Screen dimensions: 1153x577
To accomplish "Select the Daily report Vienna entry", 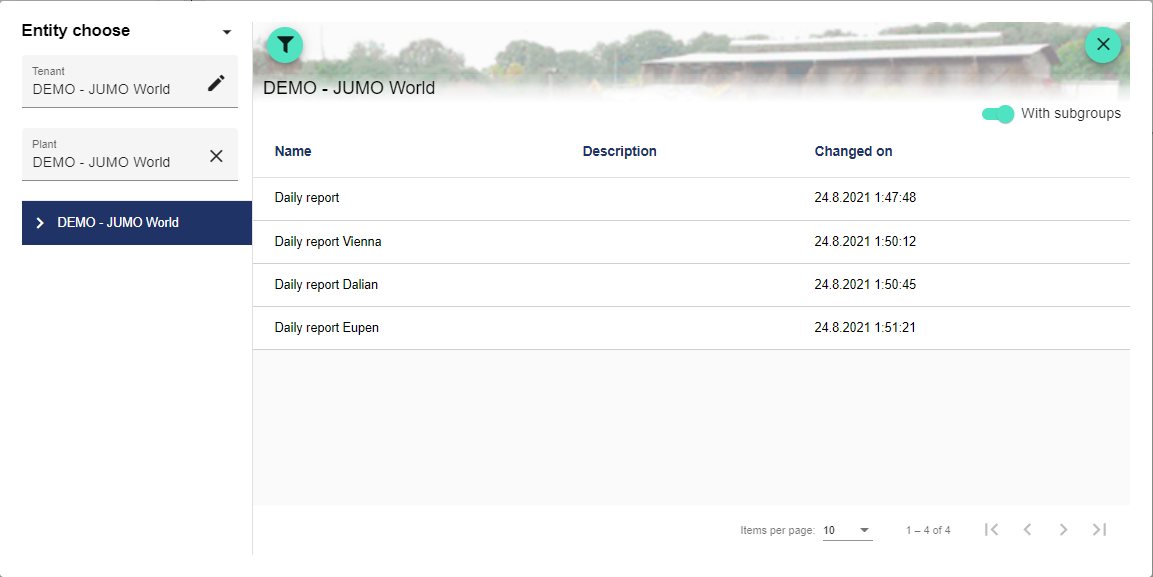I will tap(328, 242).
